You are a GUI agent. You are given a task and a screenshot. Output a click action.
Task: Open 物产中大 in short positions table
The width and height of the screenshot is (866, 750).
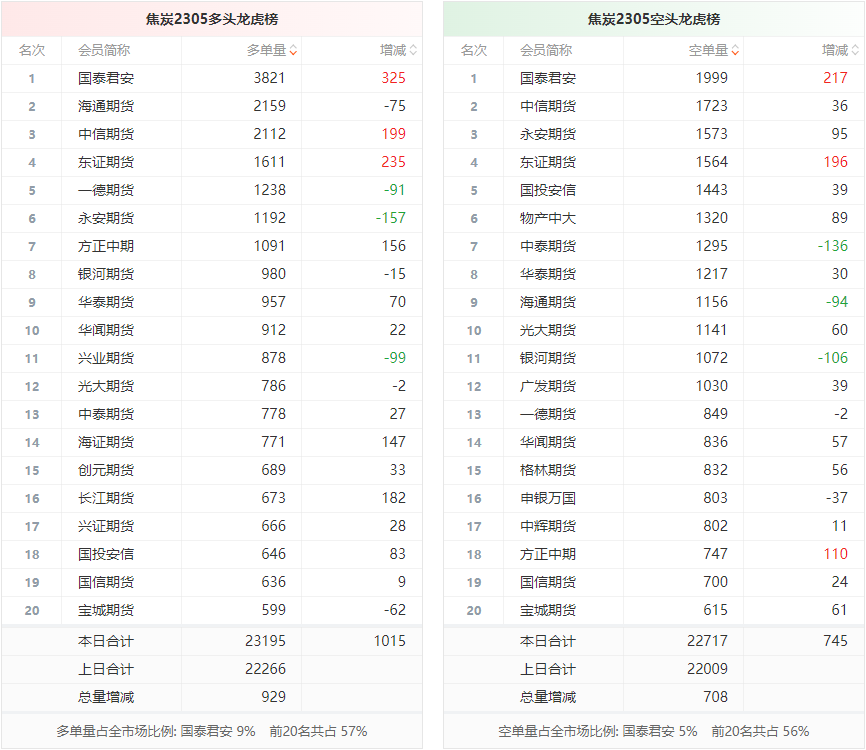tap(547, 218)
